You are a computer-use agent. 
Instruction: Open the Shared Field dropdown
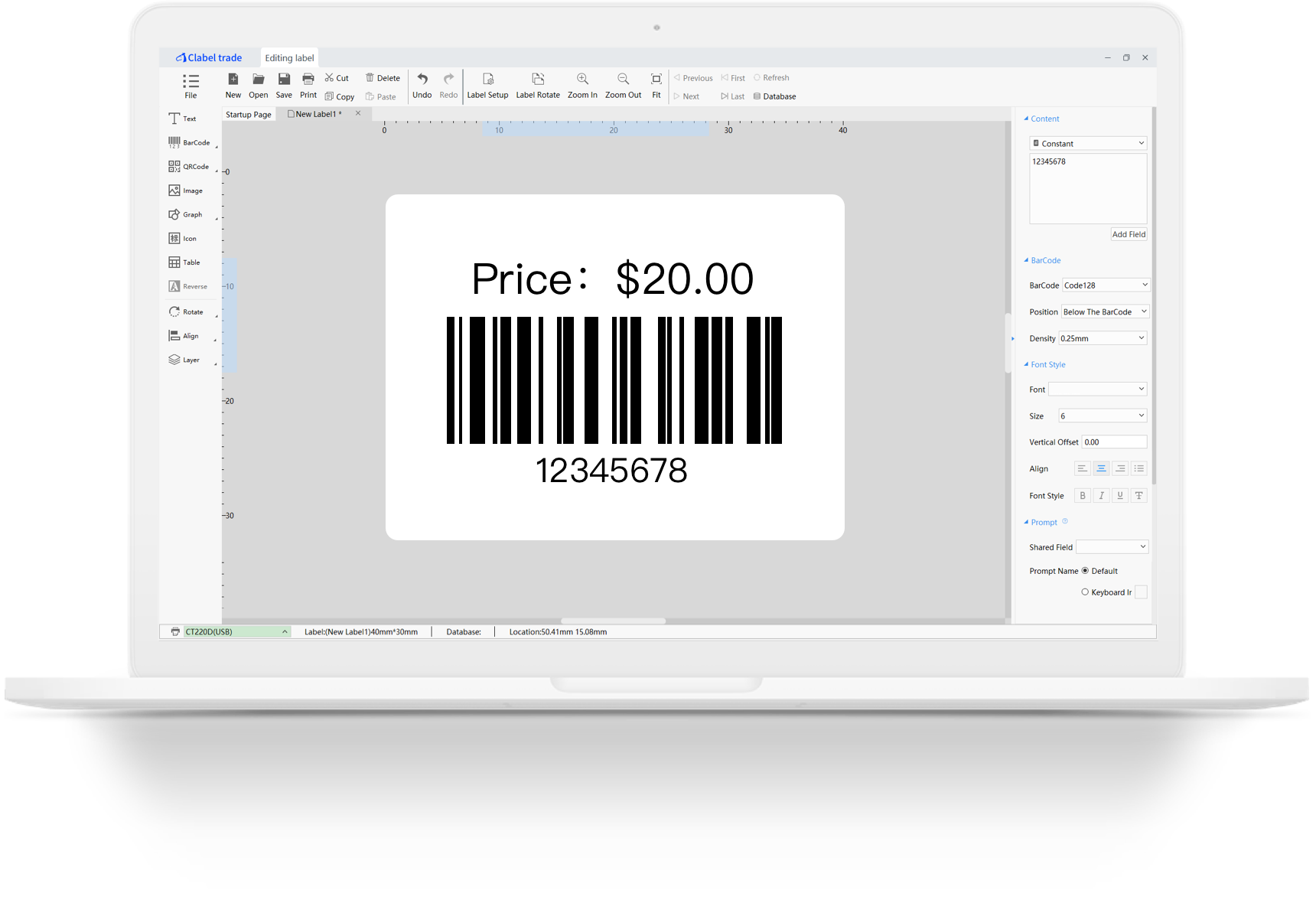click(1112, 546)
